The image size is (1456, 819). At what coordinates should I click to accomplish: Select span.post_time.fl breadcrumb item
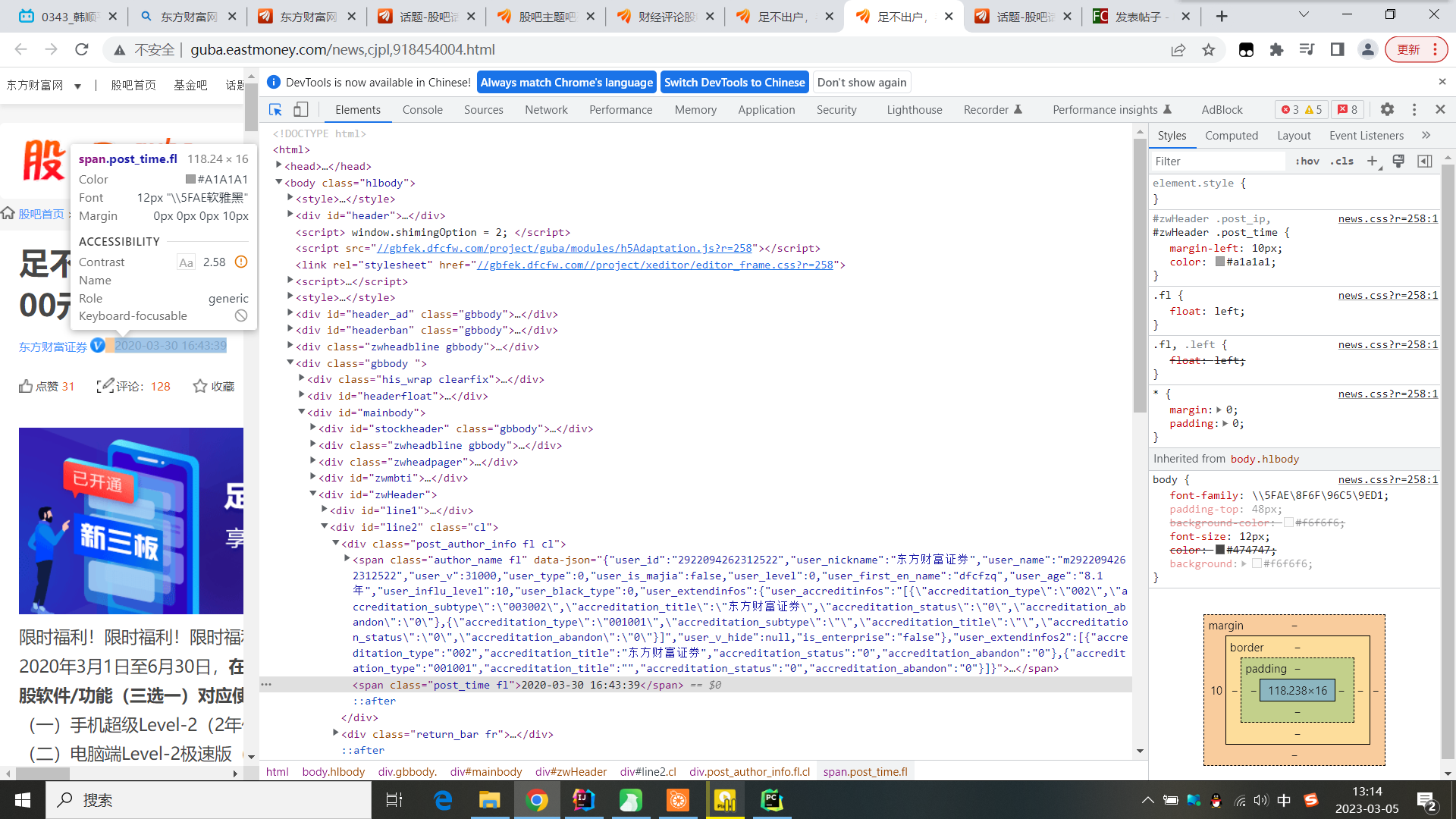(x=865, y=771)
